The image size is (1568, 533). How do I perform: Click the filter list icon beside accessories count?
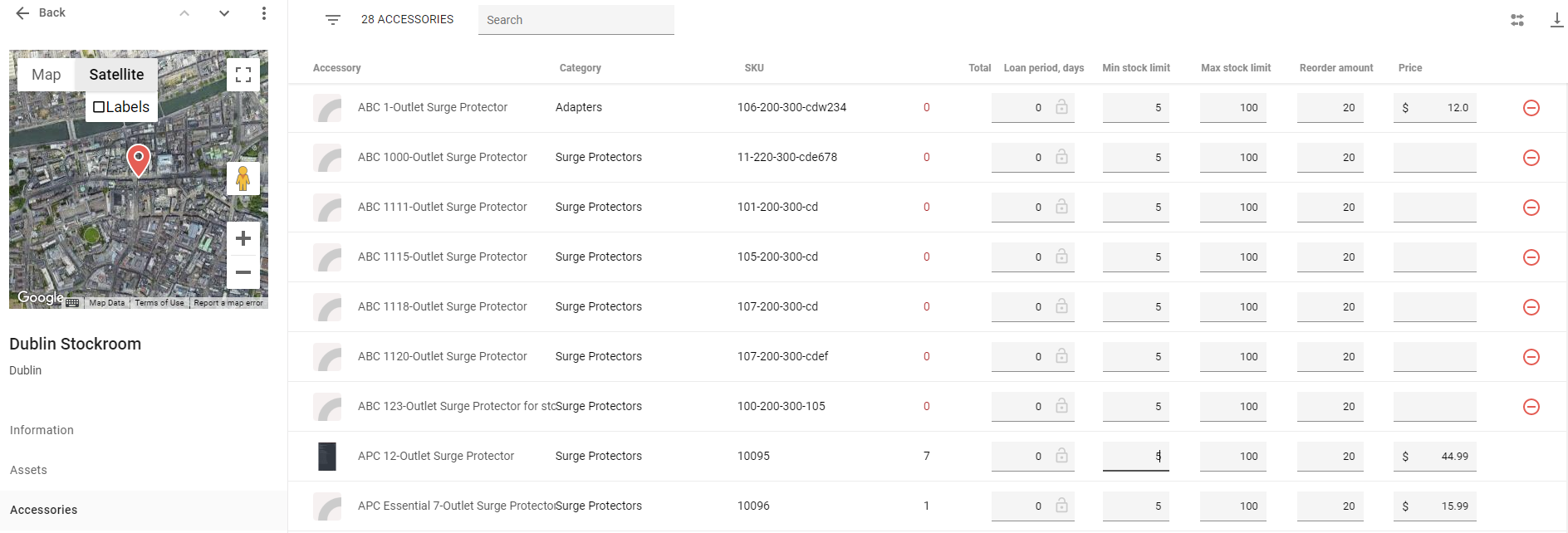tap(332, 20)
